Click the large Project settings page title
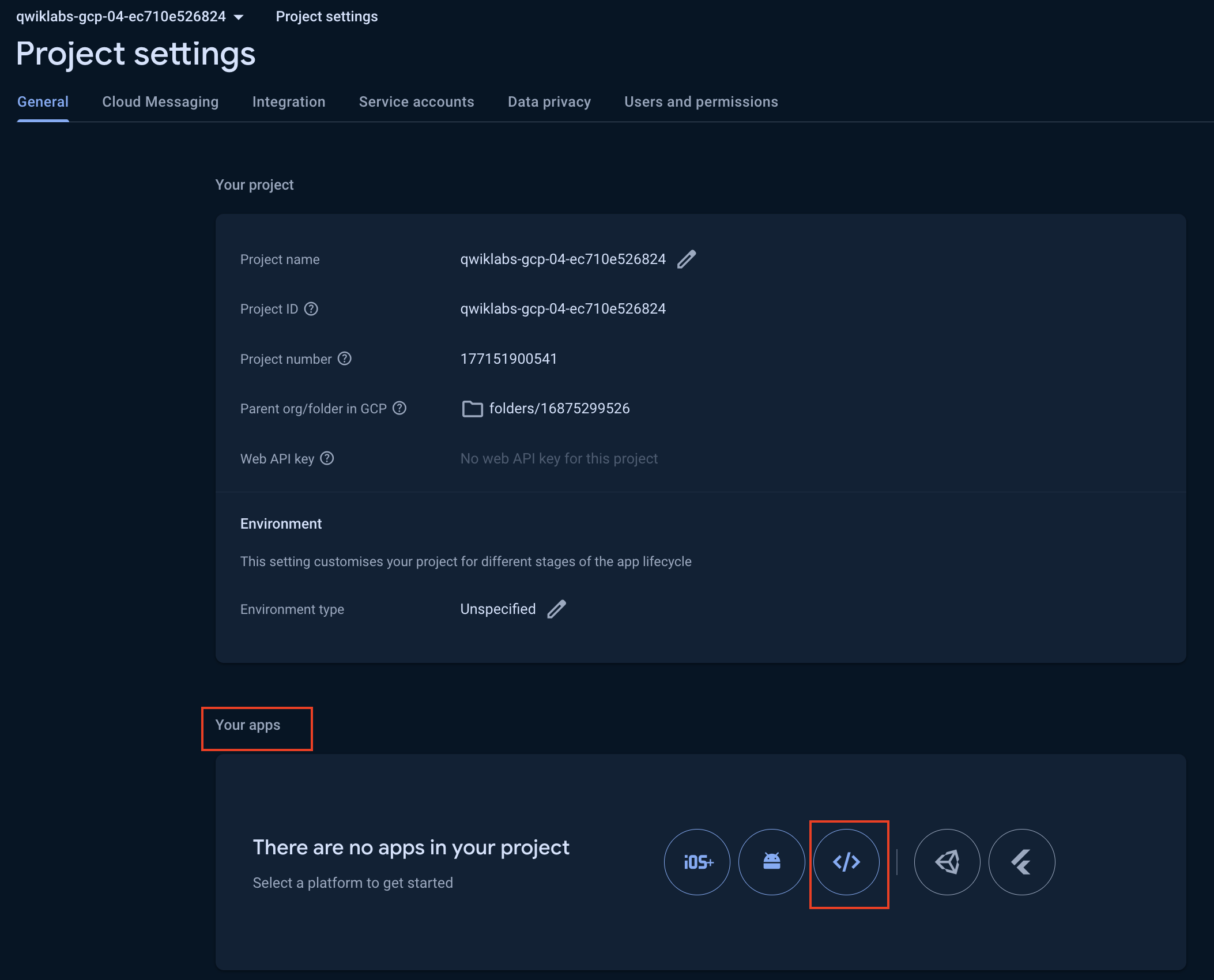 pos(135,54)
